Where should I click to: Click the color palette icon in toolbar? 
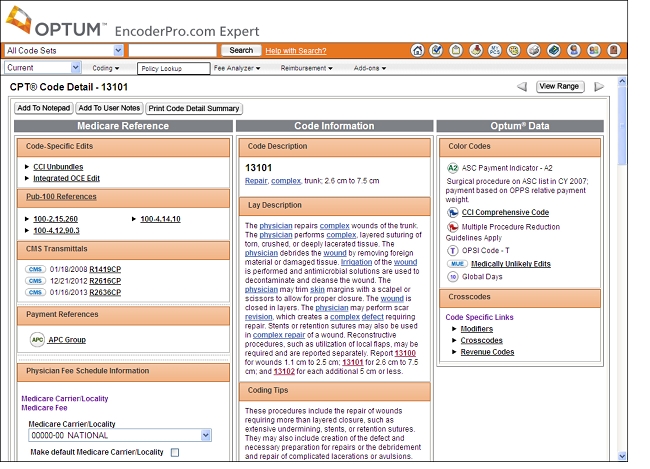514,51
